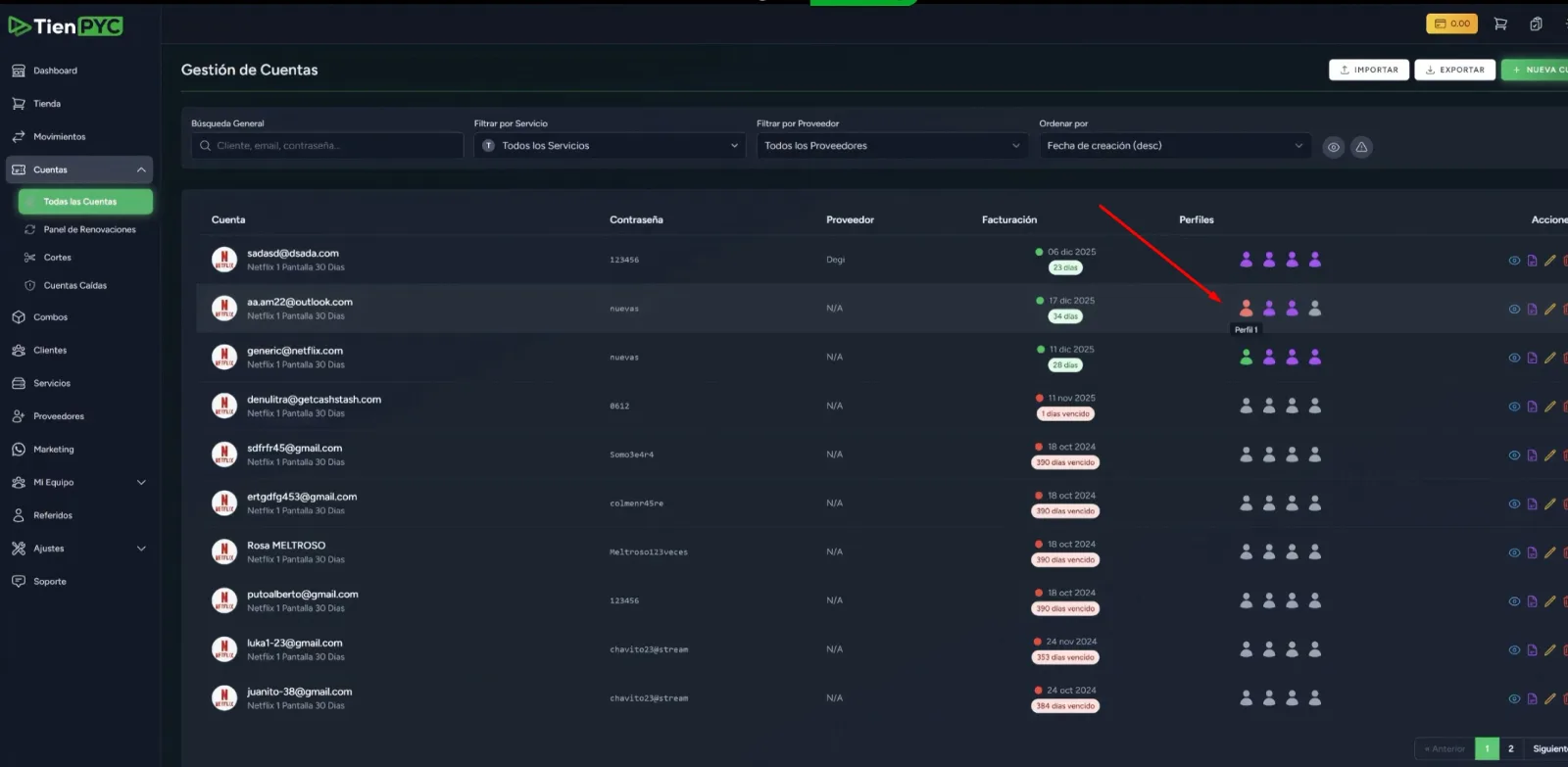Collapse the Cuentas sidebar section
This screenshot has height=767, width=1568.
pos(79,169)
